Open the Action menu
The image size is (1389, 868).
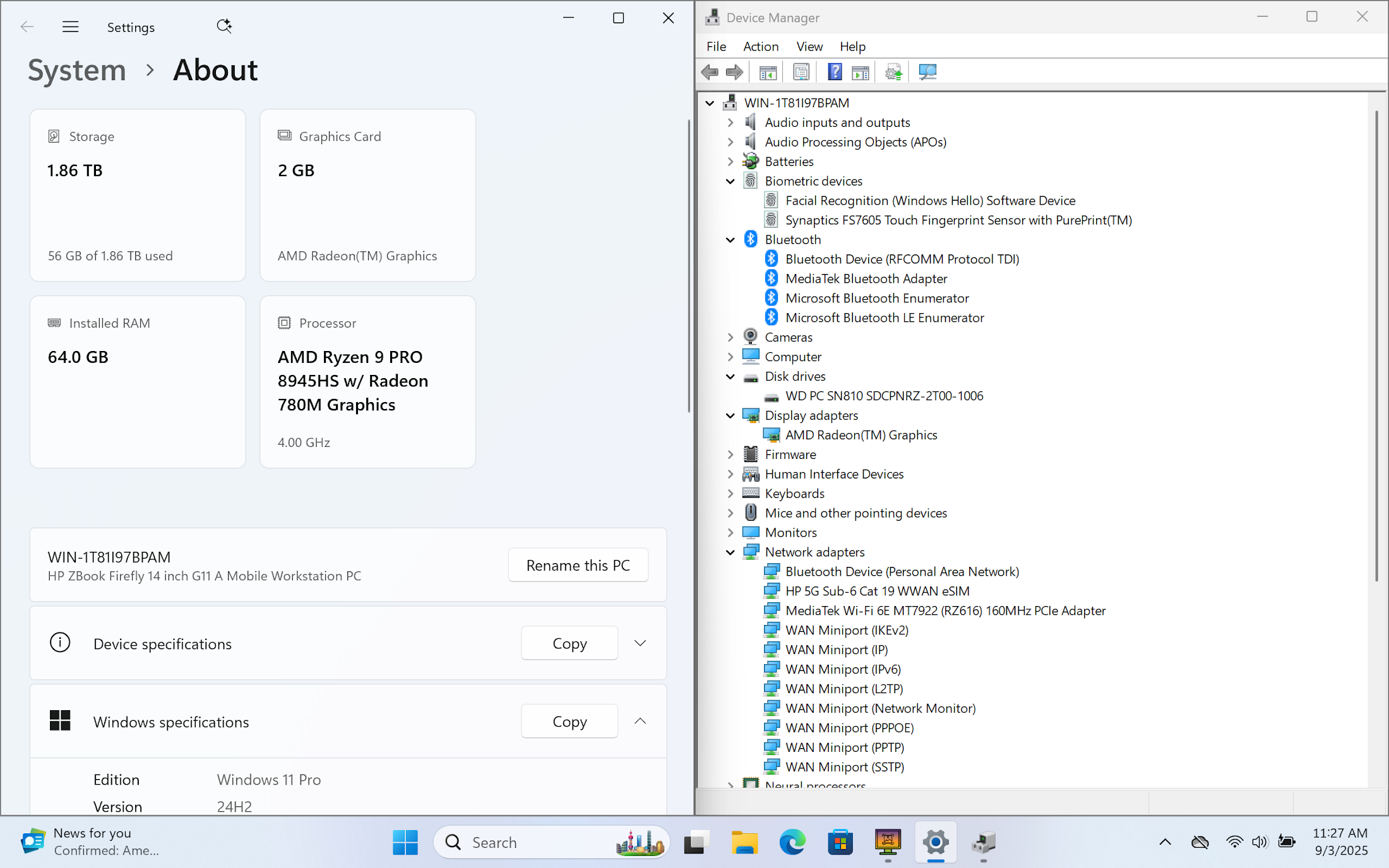tap(761, 46)
